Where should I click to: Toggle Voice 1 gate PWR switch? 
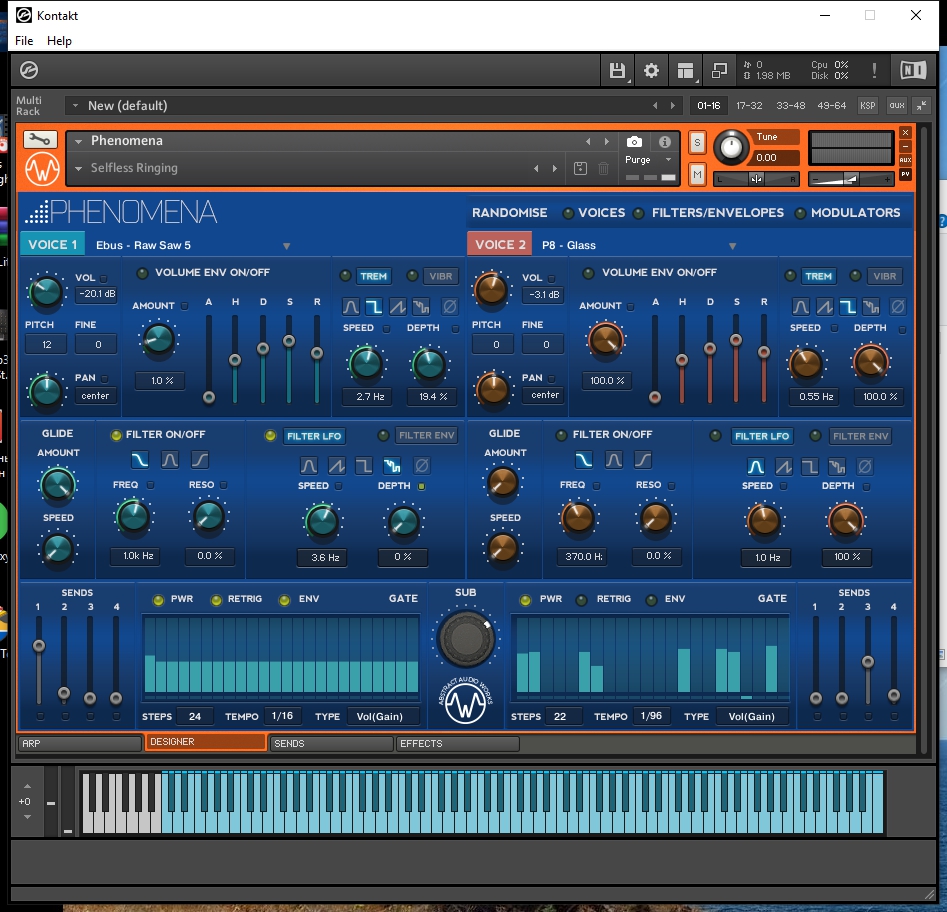(x=158, y=600)
